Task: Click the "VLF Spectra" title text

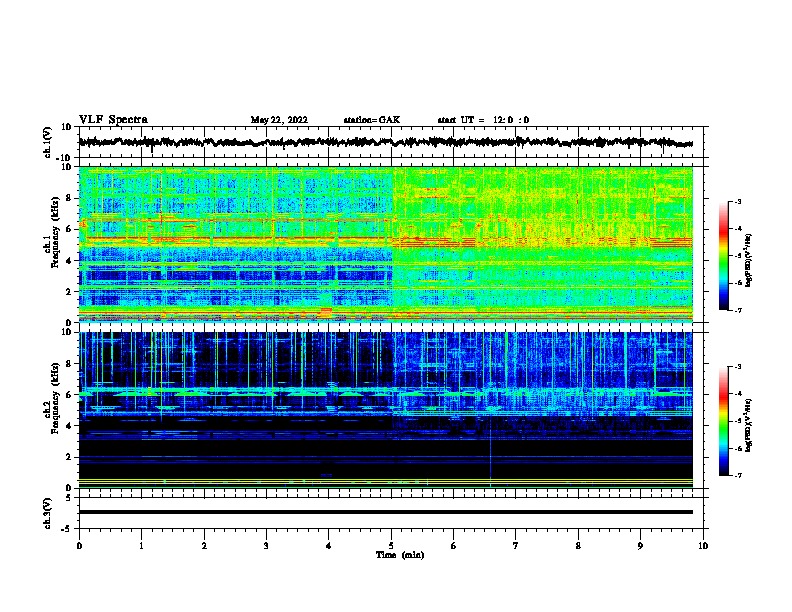Action: coord(113,120)
